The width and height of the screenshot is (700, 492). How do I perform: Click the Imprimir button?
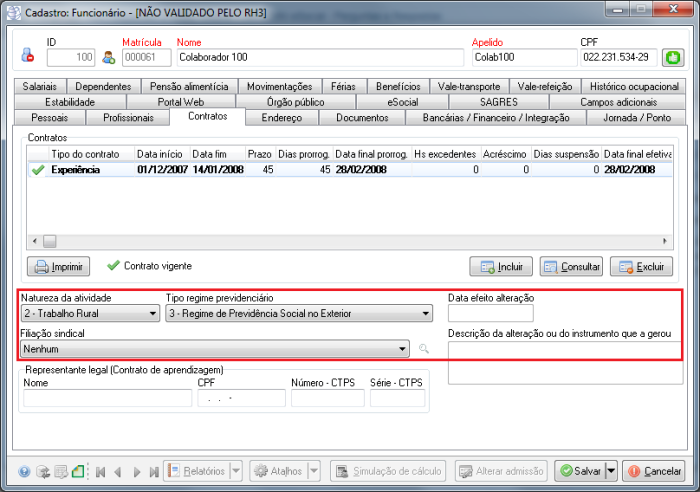pos(59,267)
